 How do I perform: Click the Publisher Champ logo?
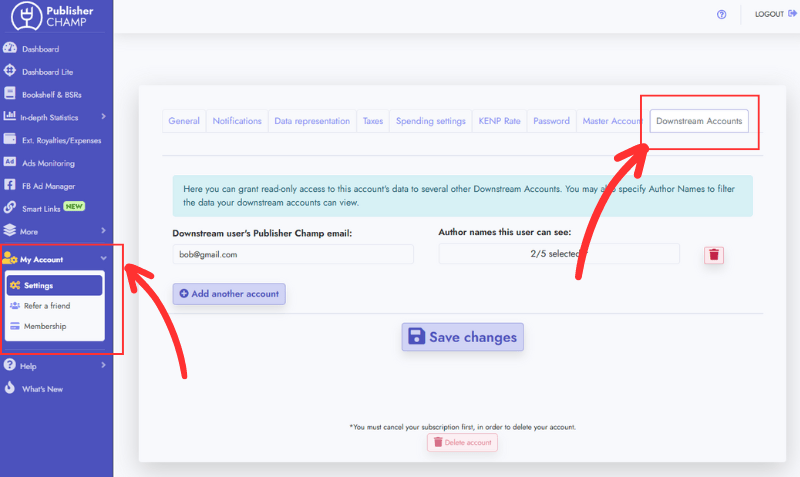click(x=53, y=16)
